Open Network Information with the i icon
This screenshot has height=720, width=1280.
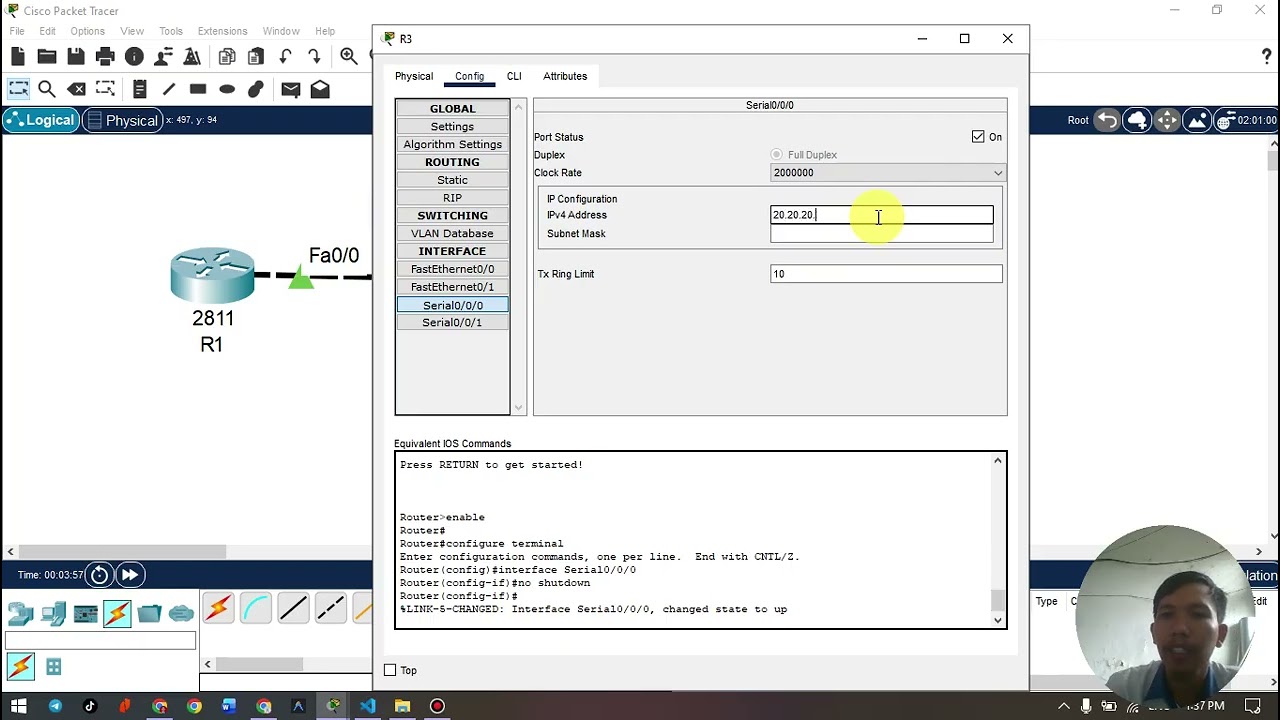coord(134,57)
